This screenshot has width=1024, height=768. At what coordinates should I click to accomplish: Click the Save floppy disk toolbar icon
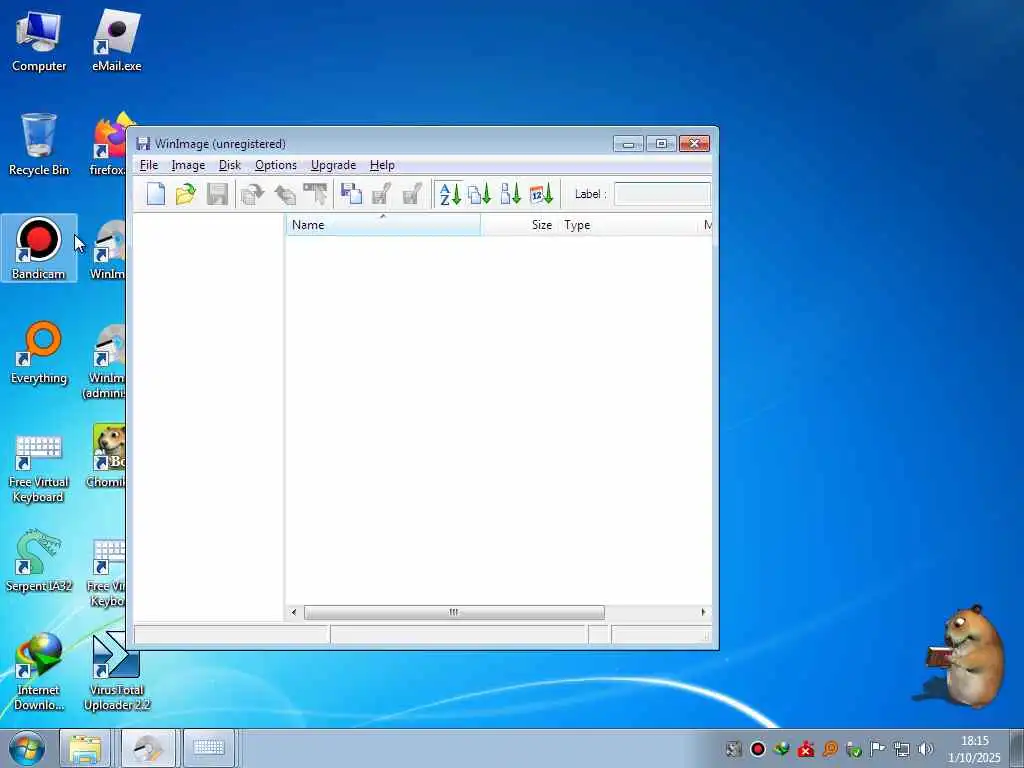217,194
